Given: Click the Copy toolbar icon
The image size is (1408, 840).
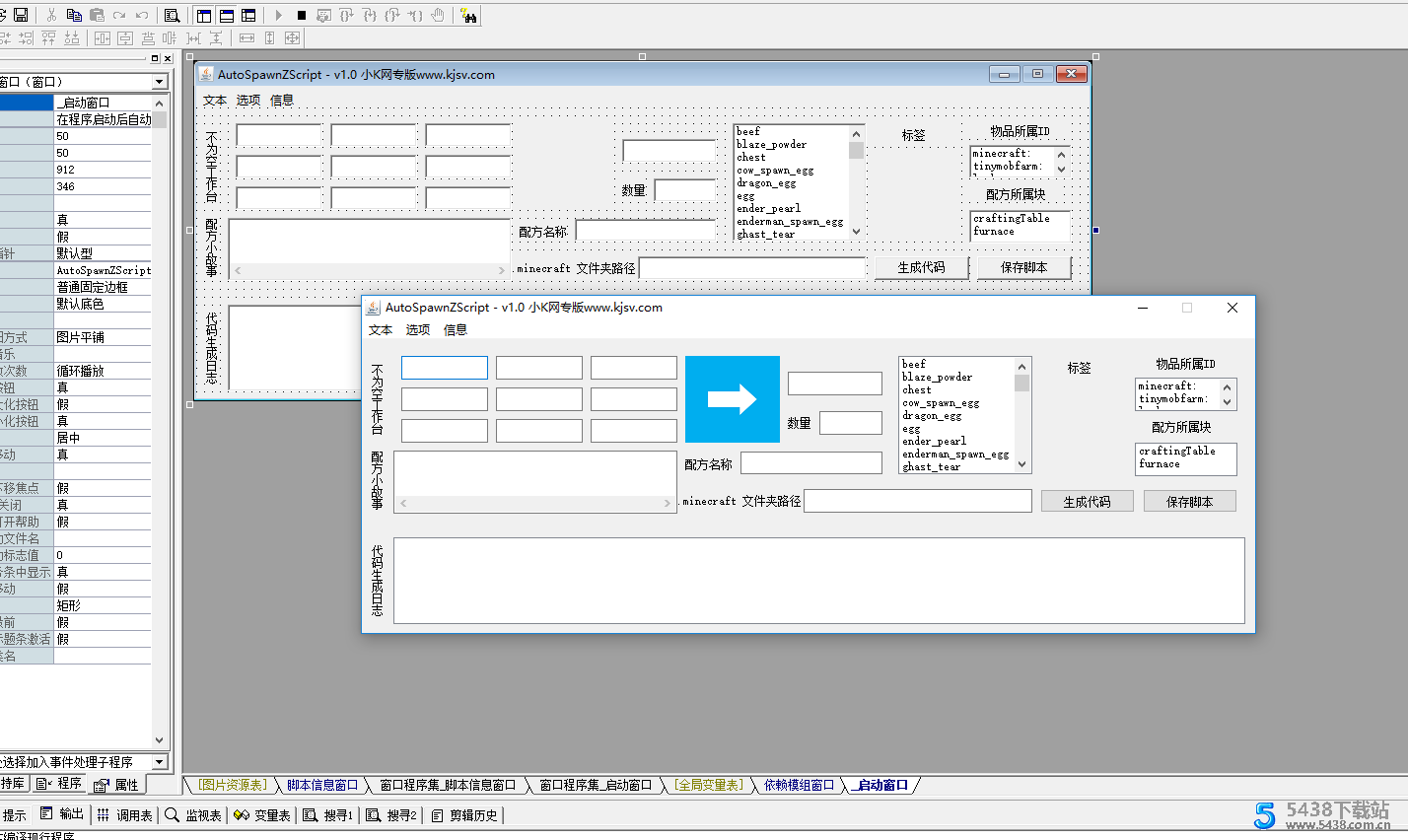Looking at the screenshot, I should click(74, 16).
